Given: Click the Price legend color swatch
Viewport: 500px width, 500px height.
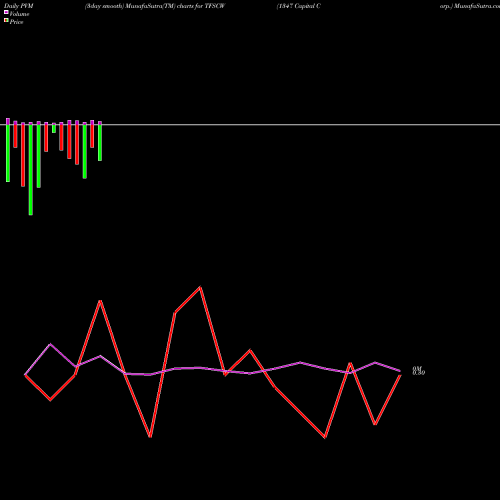Looking at the screenshot, I should coord(6,21).
